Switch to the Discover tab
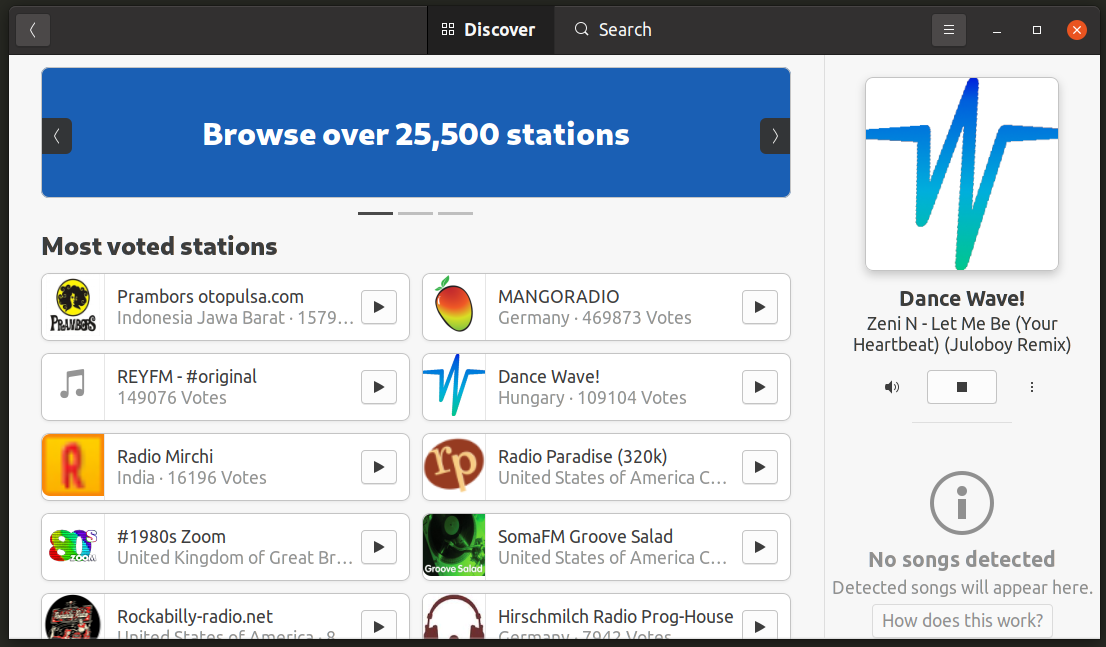Viewport: 1106px width, 647px height. [x=488, y=30]
